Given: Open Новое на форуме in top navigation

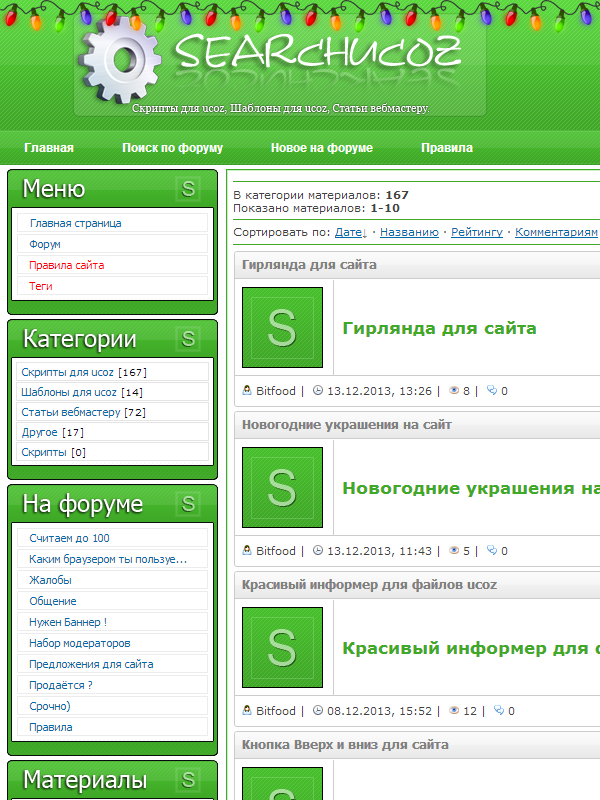Looking at the screenshot, I should point(322,148).
